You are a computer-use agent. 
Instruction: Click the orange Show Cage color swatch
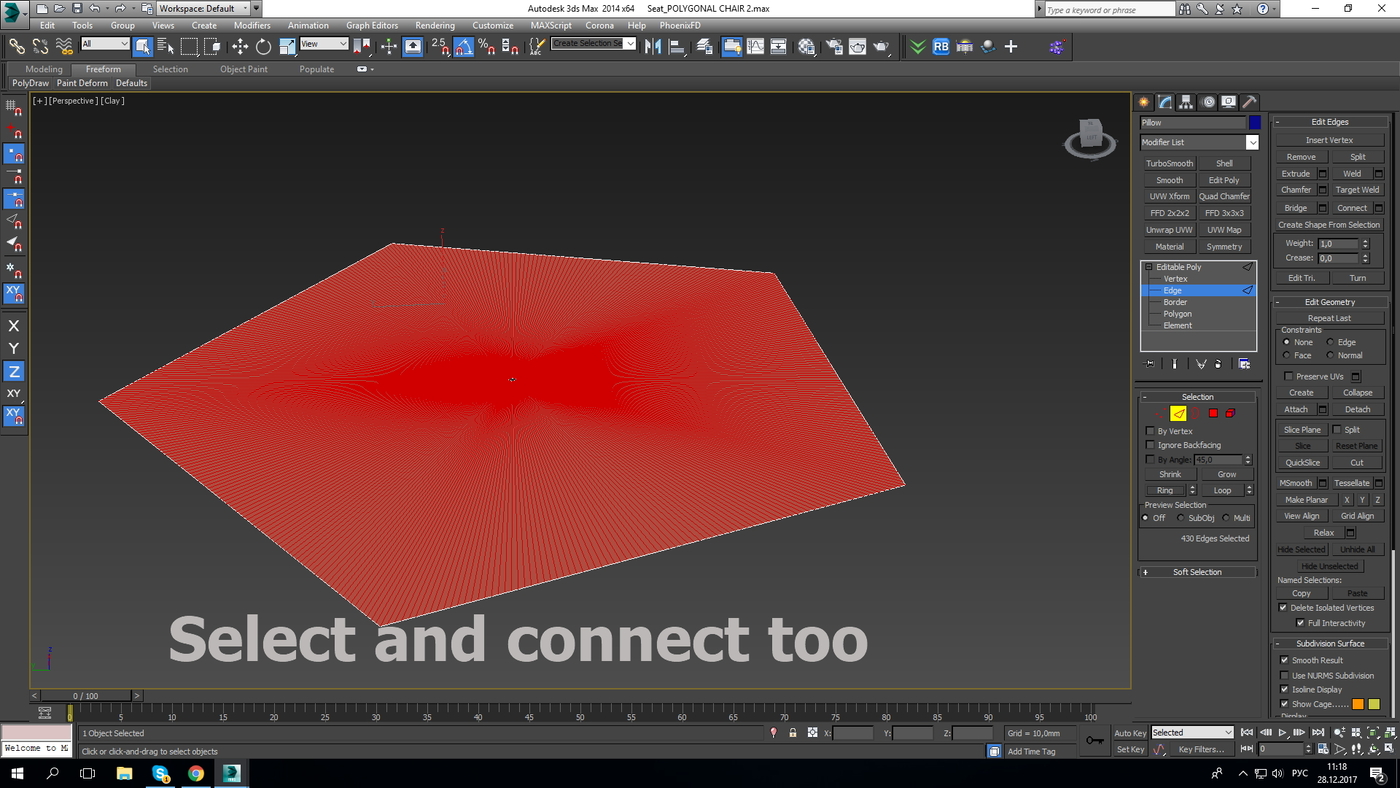[x=1358, y=704]
